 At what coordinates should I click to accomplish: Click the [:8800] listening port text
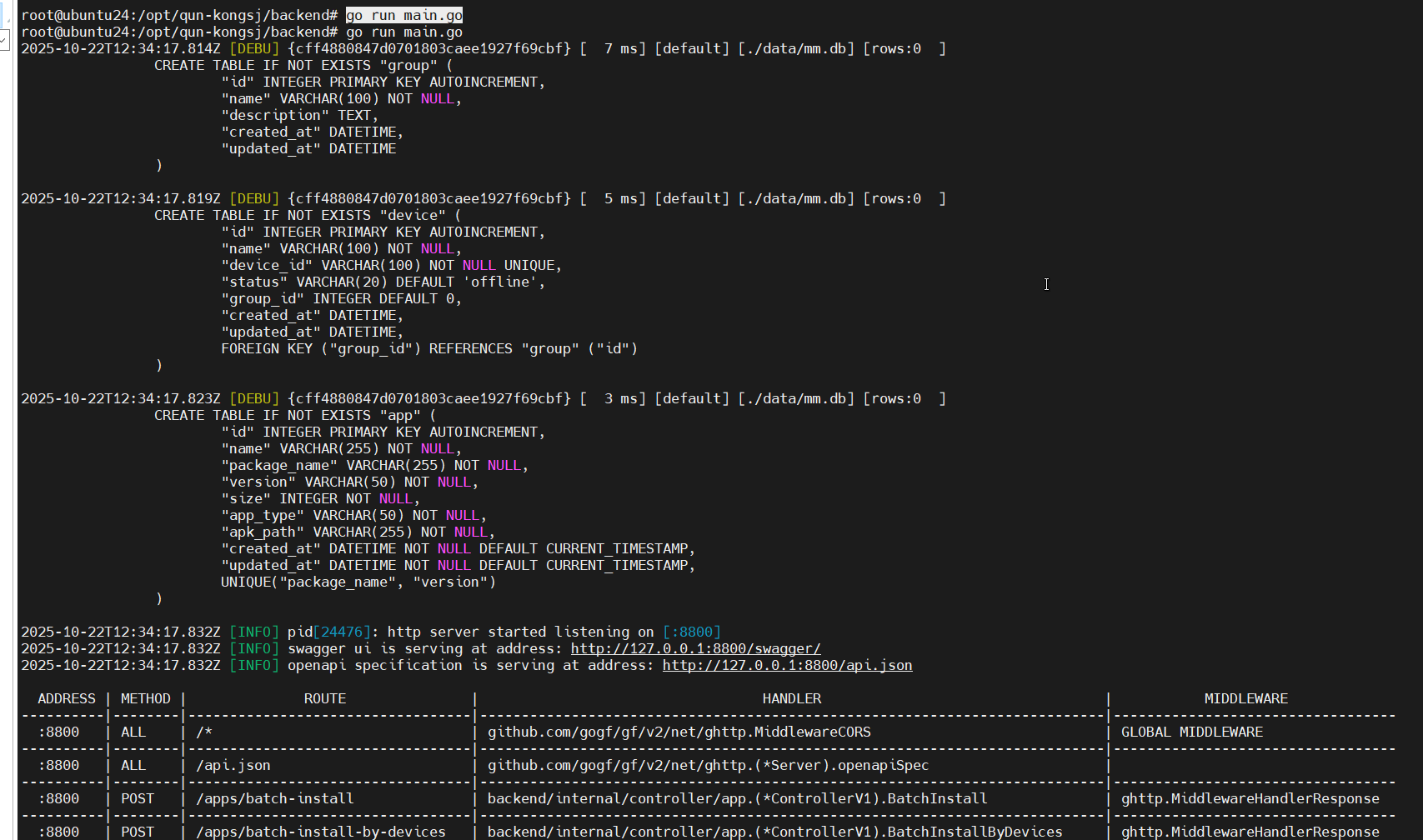(x=691, y=632)
